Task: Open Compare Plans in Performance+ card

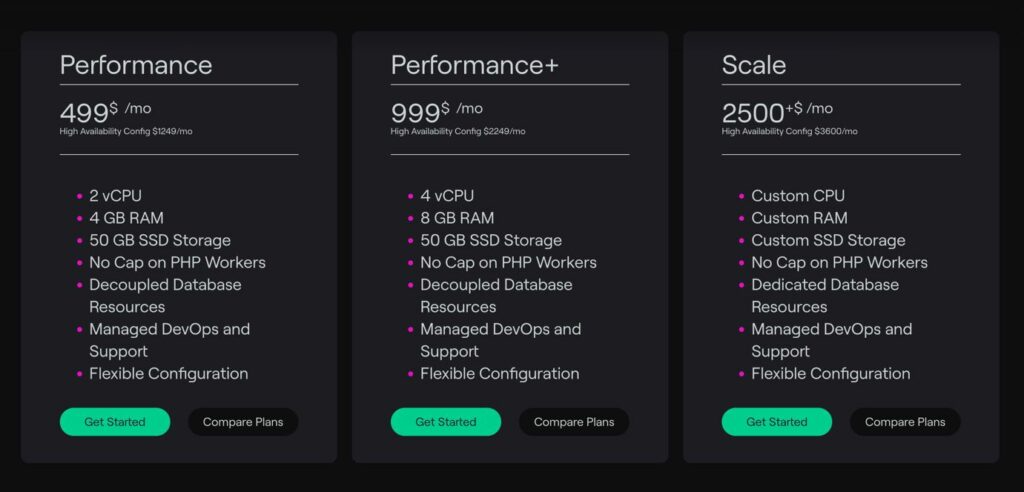Action: pyautogui.click(x=574, y=422)
